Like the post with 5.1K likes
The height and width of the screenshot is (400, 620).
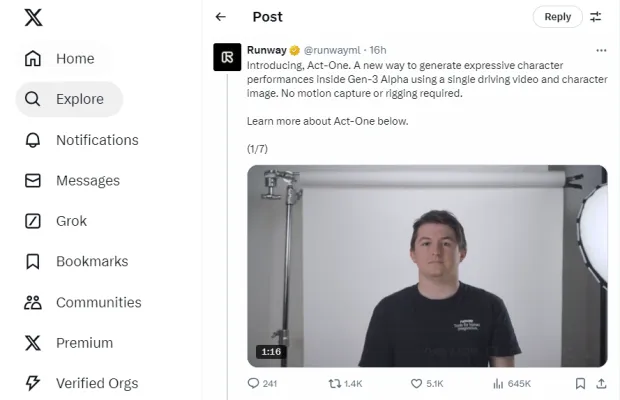tap(417, 383)
